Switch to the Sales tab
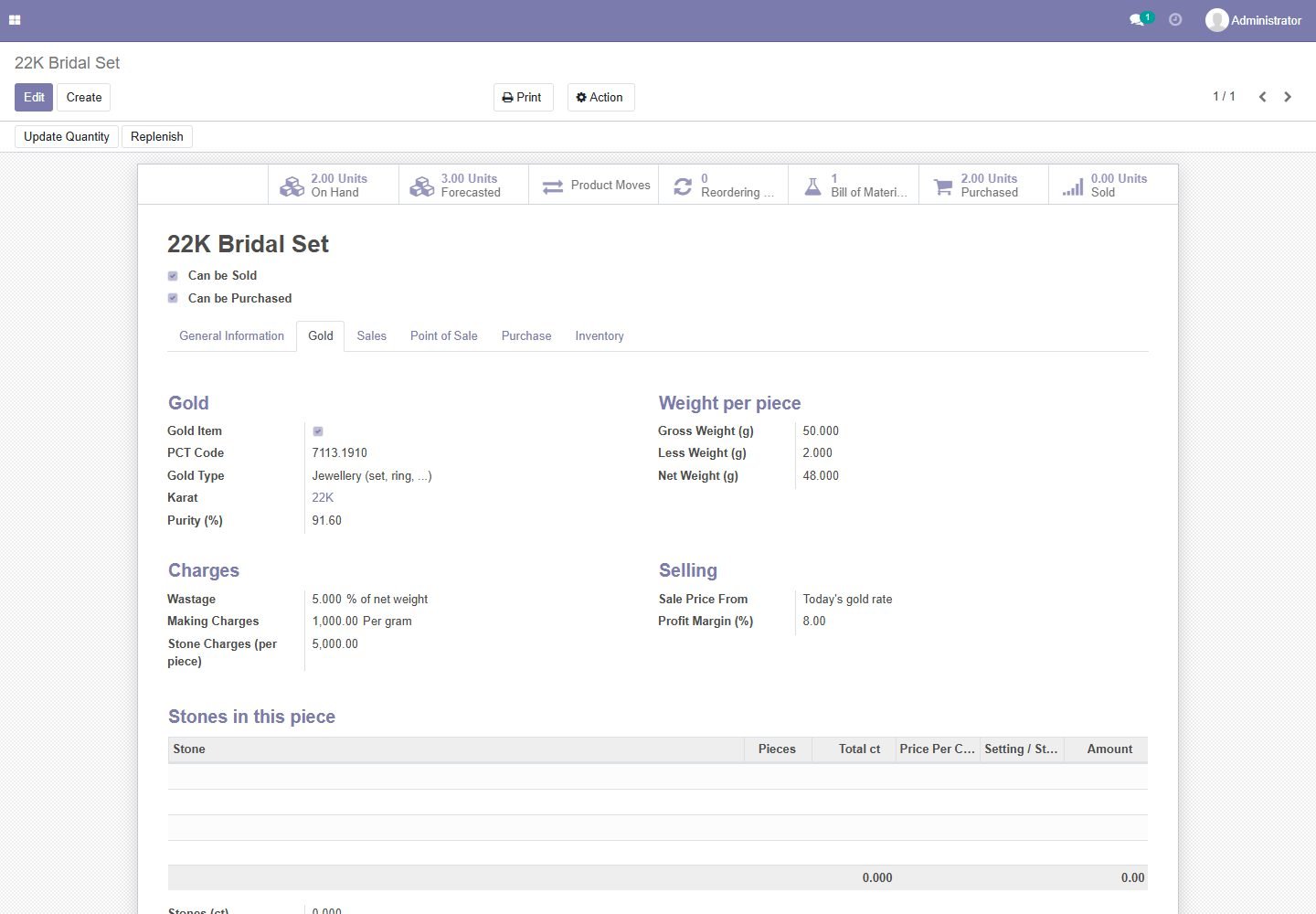 point(371,335)
